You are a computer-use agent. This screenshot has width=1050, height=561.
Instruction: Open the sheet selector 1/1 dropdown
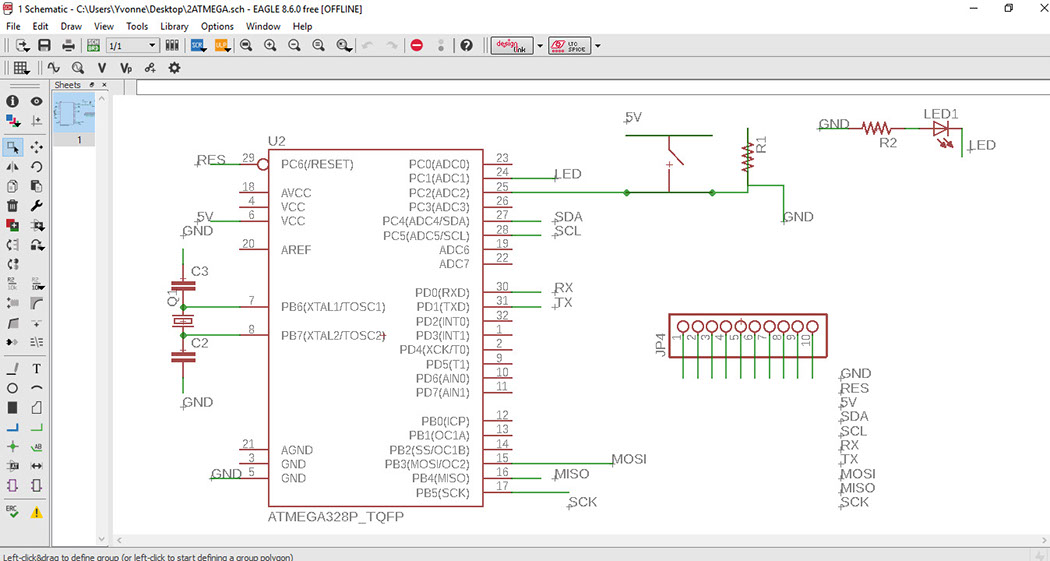[x=132, y=46]
